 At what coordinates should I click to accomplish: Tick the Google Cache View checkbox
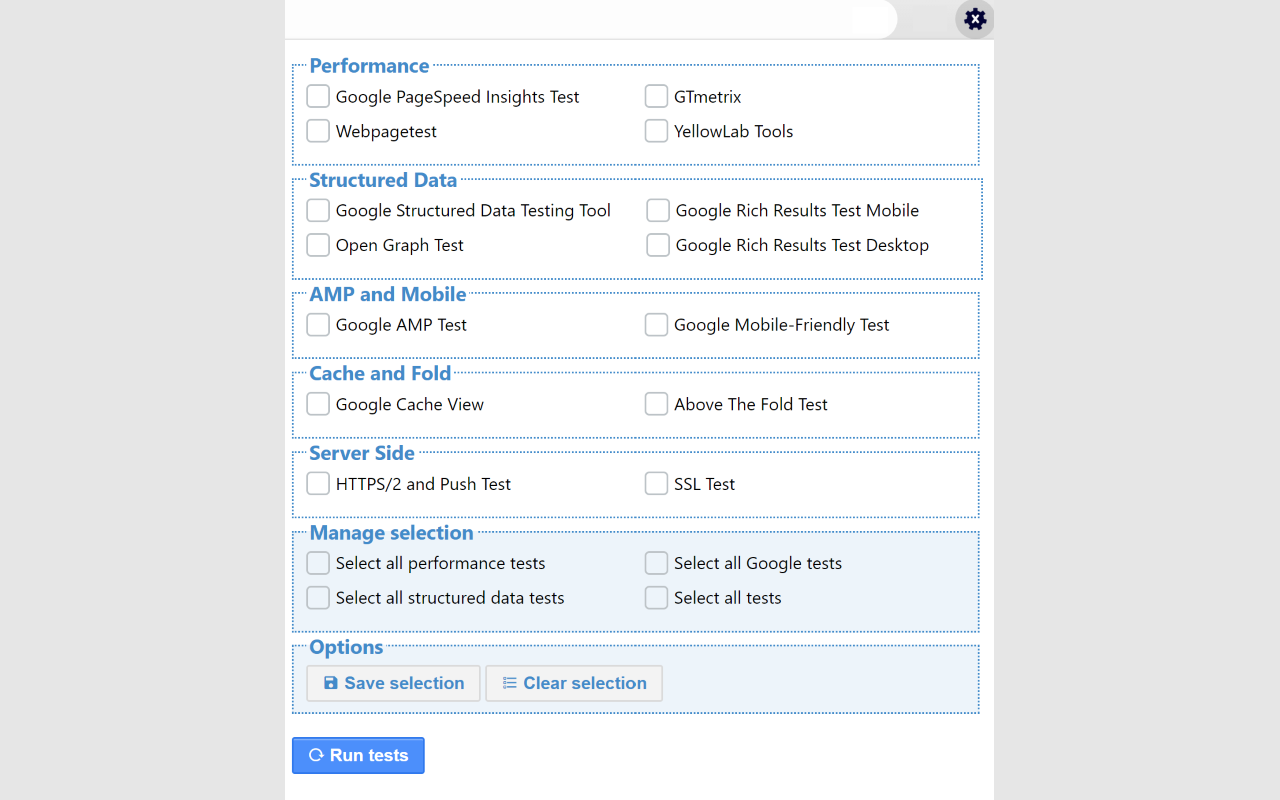tap(318, 404)
